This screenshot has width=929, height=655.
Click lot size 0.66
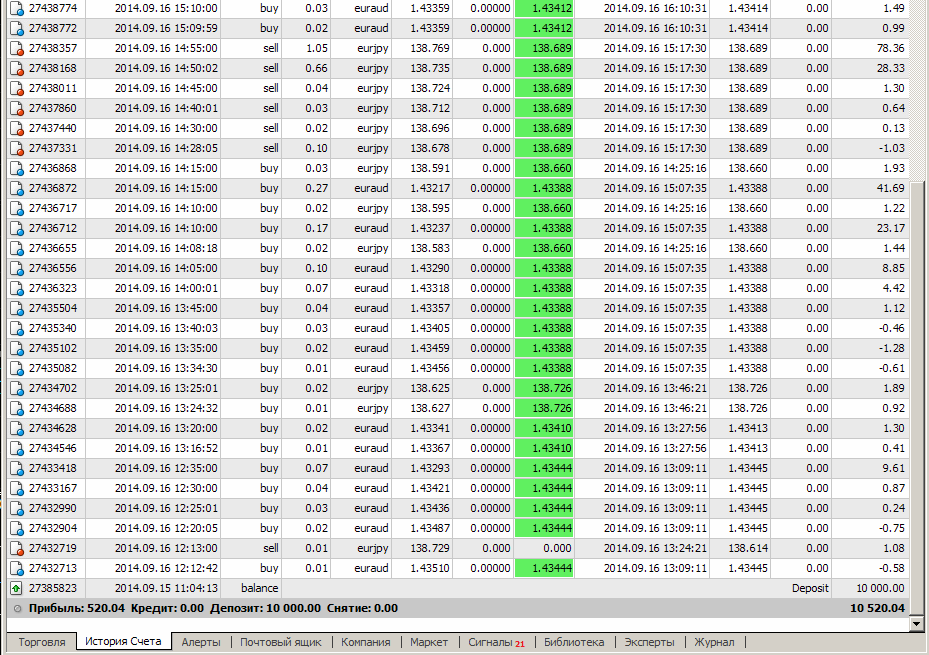click(316, 68)
